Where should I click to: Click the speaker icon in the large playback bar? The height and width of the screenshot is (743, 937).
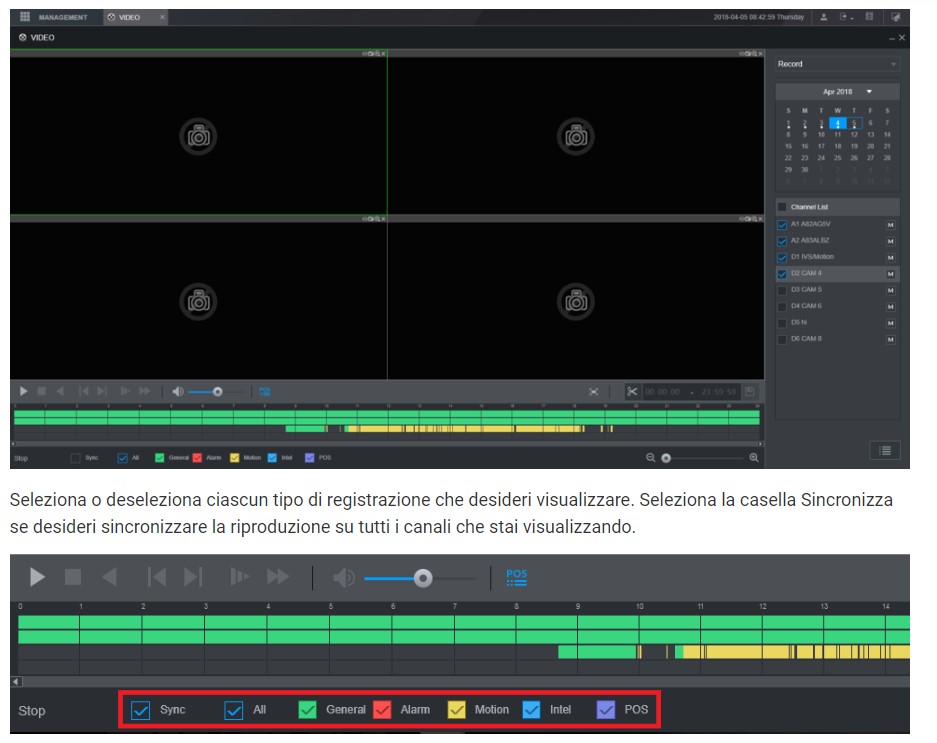pos(344,577)
